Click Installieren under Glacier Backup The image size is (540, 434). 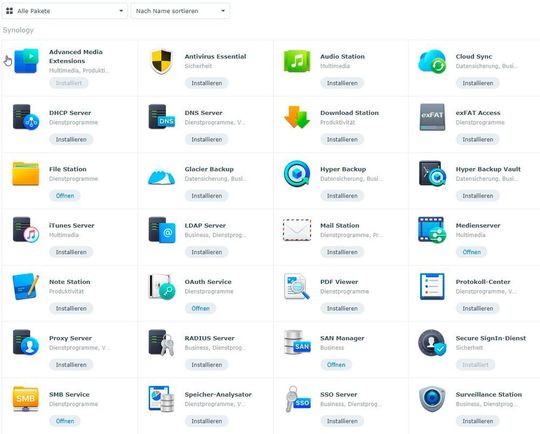pyautogui.click(x=207, y=196)
